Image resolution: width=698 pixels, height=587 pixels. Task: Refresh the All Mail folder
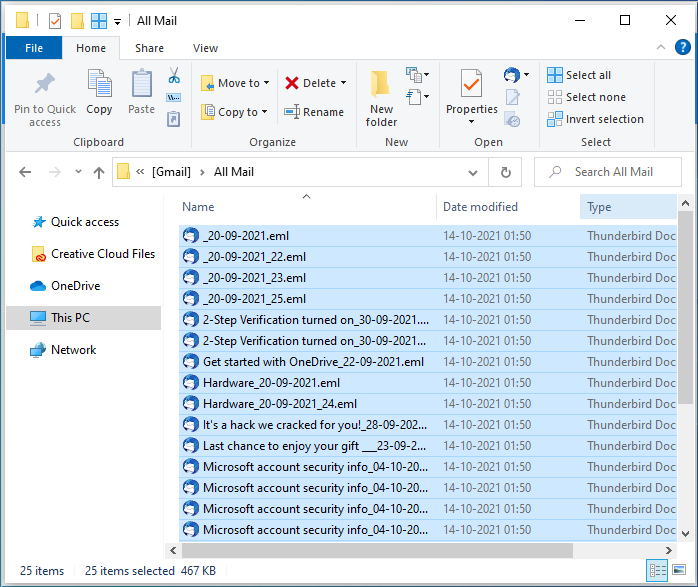506,172
